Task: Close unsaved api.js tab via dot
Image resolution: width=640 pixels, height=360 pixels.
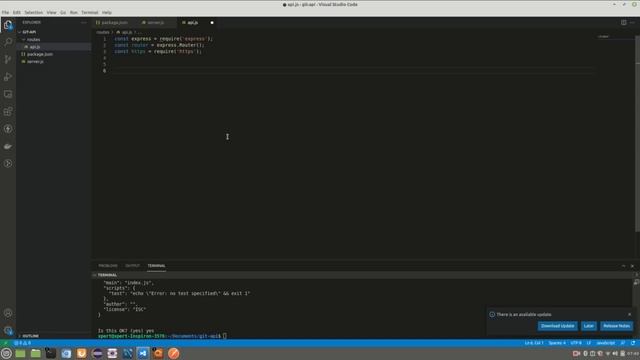Action: click(x=212, y=22)
